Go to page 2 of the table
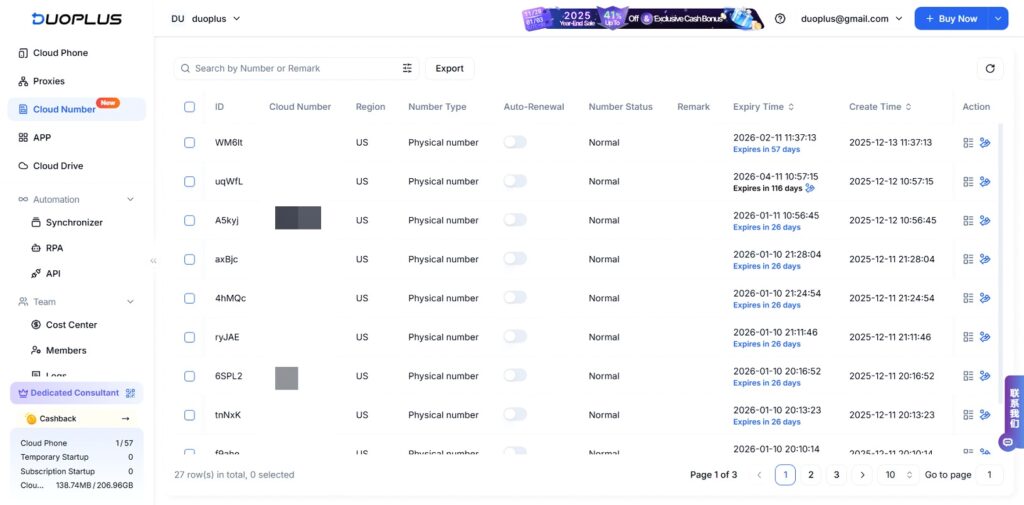The image size is (1024, 505). [811, 475]
